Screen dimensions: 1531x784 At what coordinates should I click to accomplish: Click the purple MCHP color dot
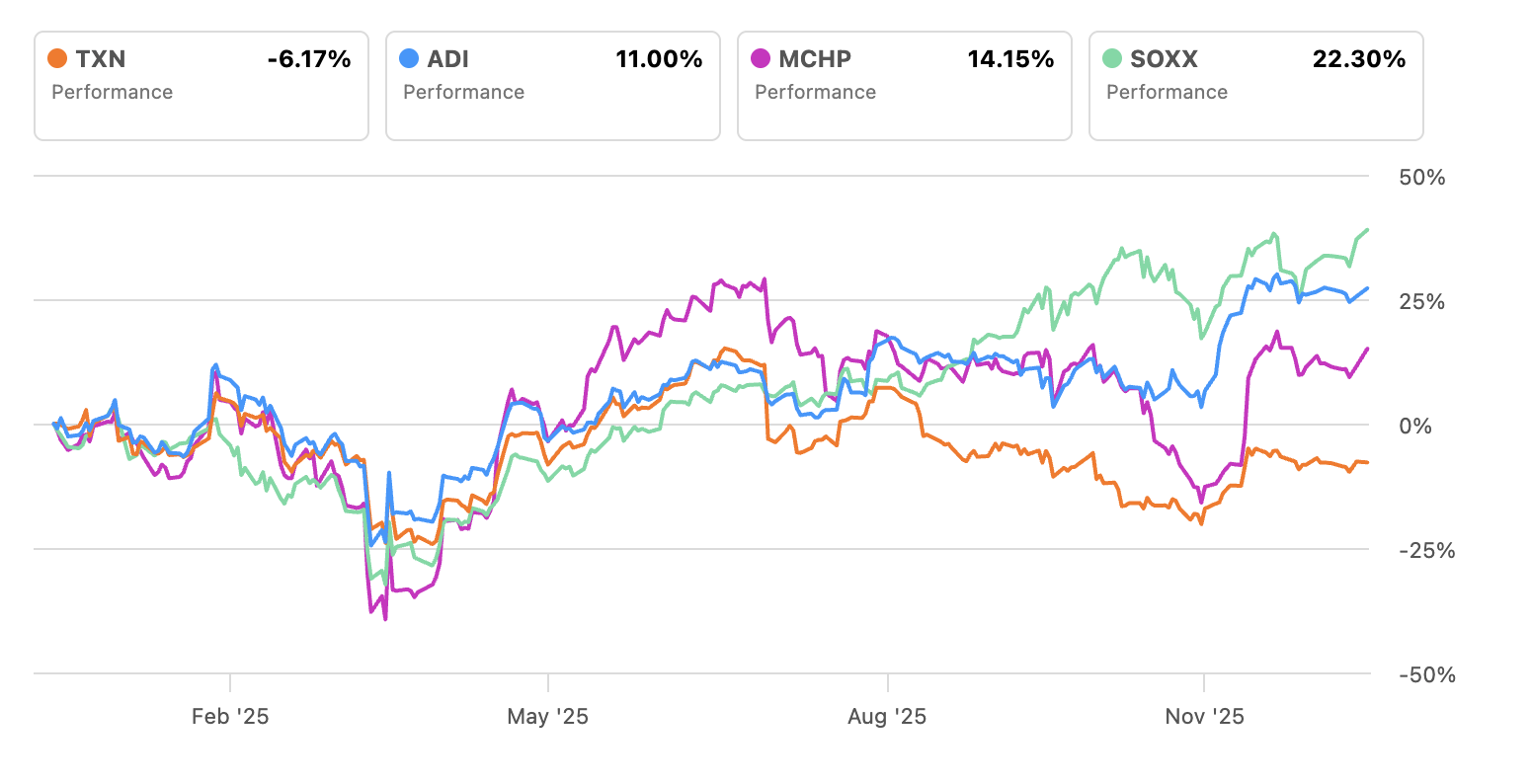(761, 59)
